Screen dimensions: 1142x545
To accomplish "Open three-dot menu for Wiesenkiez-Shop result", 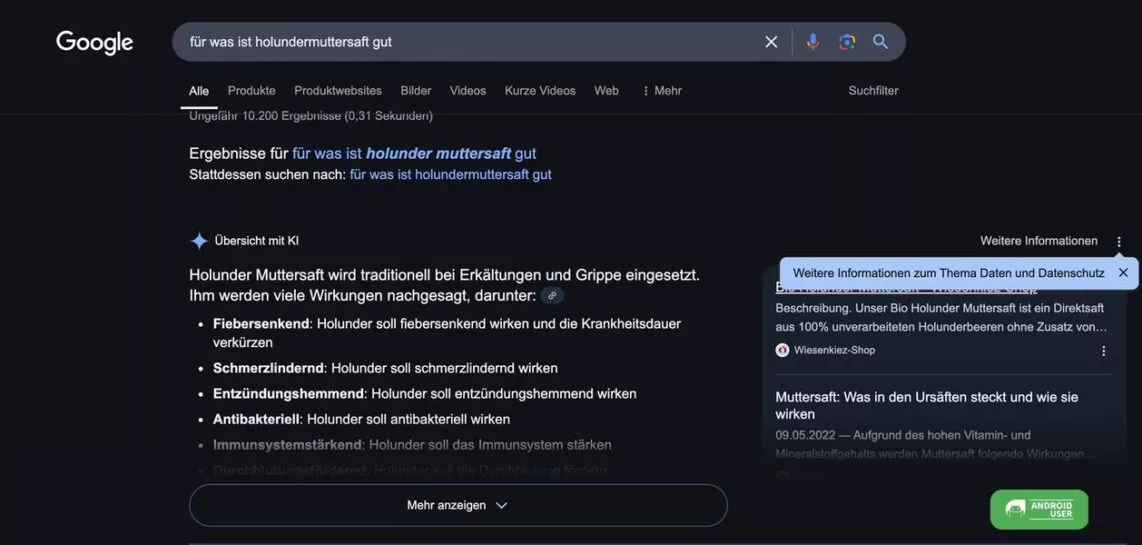I will (x=1103, y=350).
